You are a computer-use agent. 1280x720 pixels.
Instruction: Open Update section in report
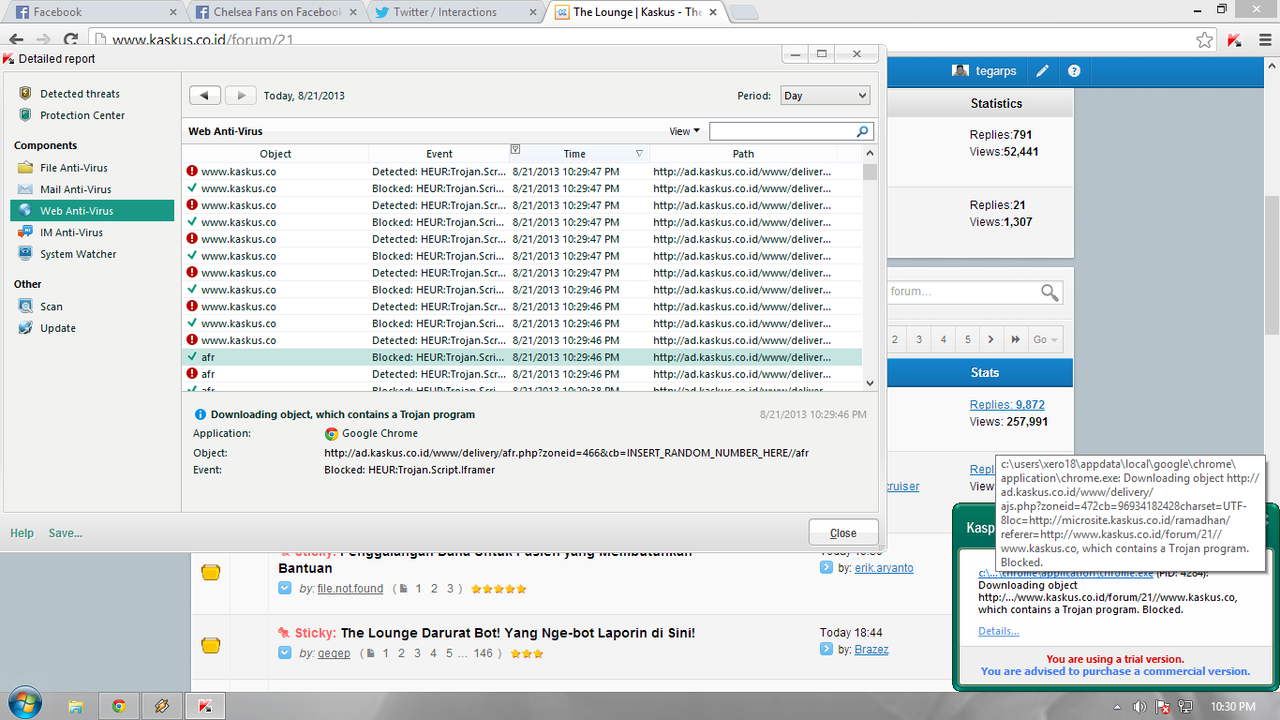(x=57, y=328)
